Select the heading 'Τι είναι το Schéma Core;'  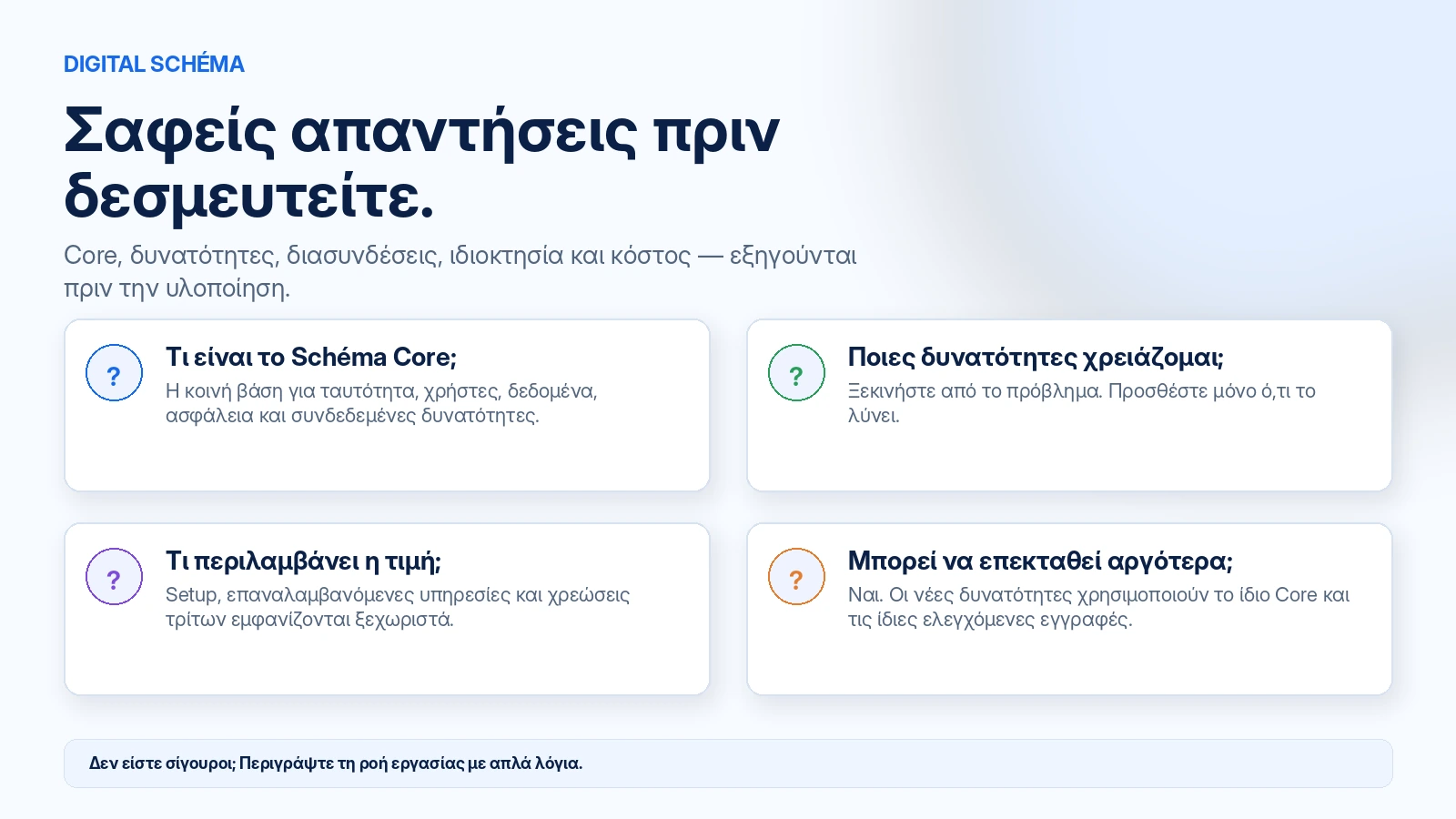[x=311, y=357]
